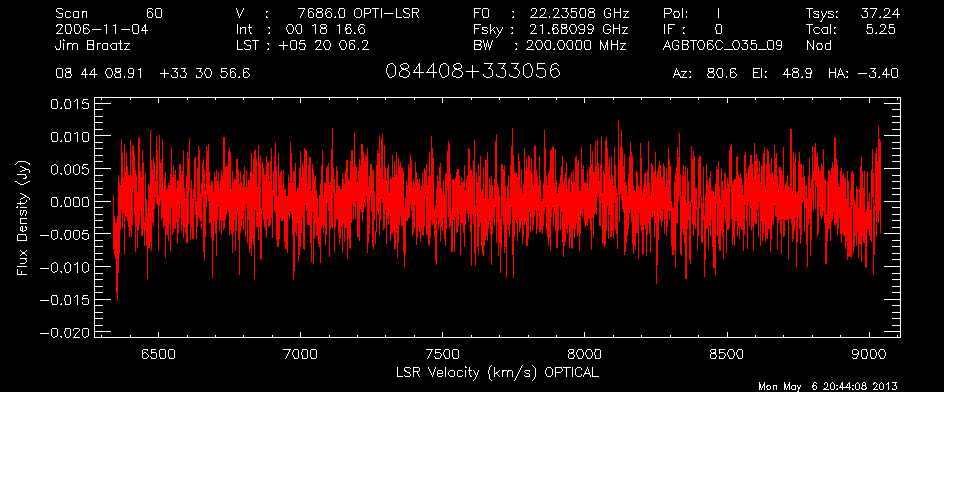Click the elevation value 48.9
Image resolution: width=962 pixels, height=490 pixels.
tap(798, 74)
